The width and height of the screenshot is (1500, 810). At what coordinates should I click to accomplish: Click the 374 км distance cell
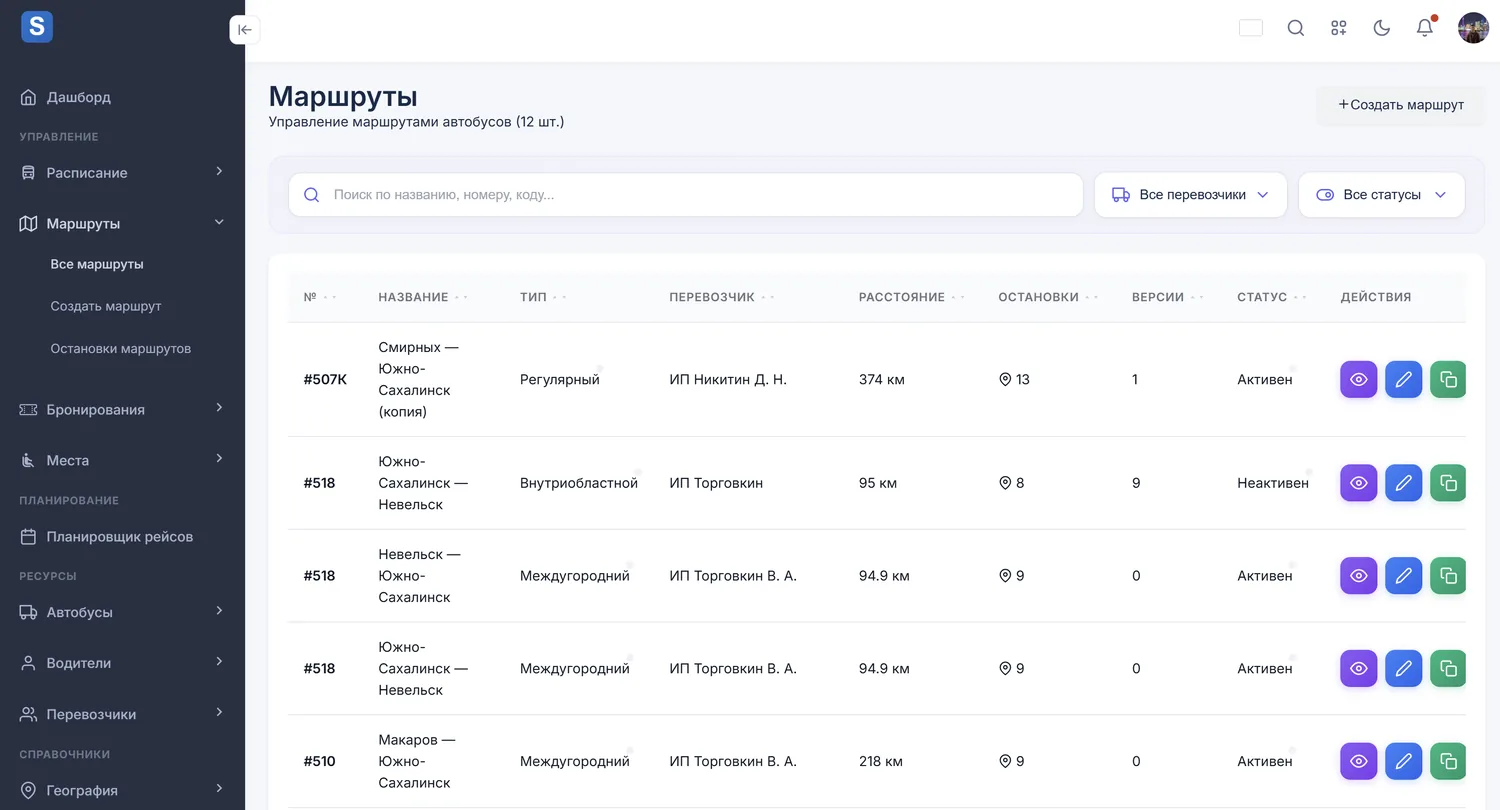pos(882,379)
